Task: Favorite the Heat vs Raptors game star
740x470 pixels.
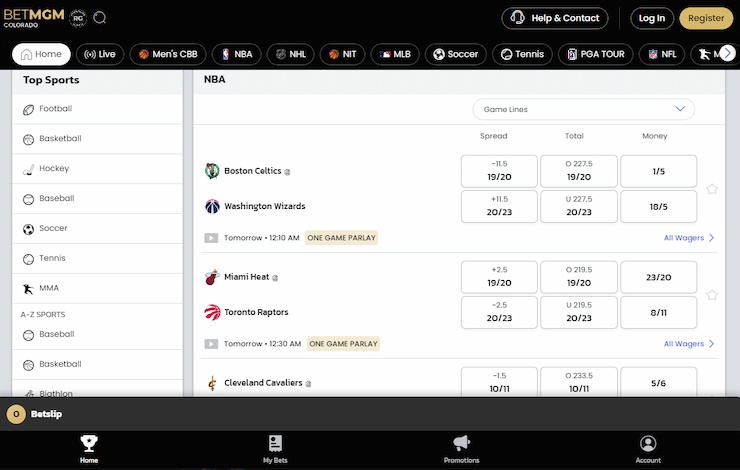Action: coord(712,295)
